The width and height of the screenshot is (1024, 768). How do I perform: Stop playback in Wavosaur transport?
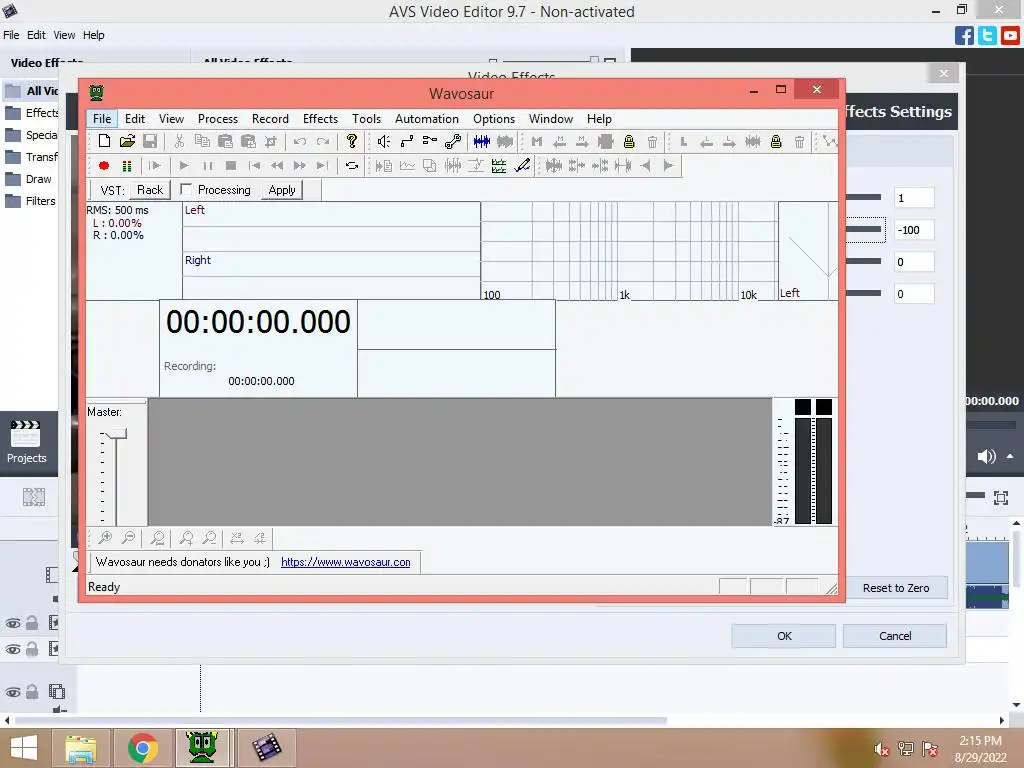[231, 166]
